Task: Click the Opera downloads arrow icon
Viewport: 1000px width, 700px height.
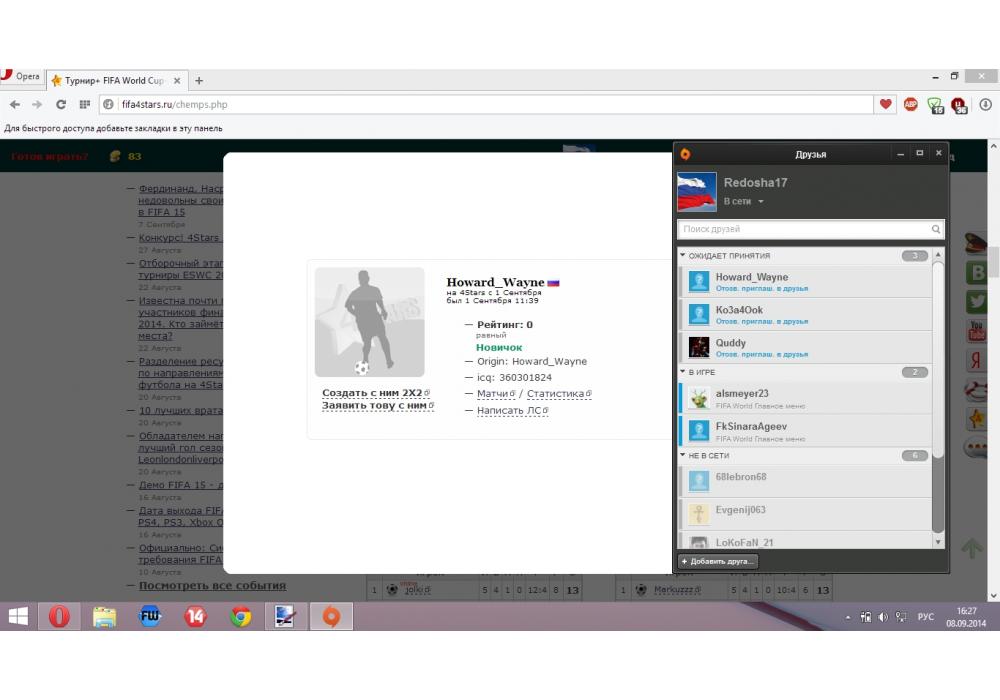Action: (x=985, y=104)
